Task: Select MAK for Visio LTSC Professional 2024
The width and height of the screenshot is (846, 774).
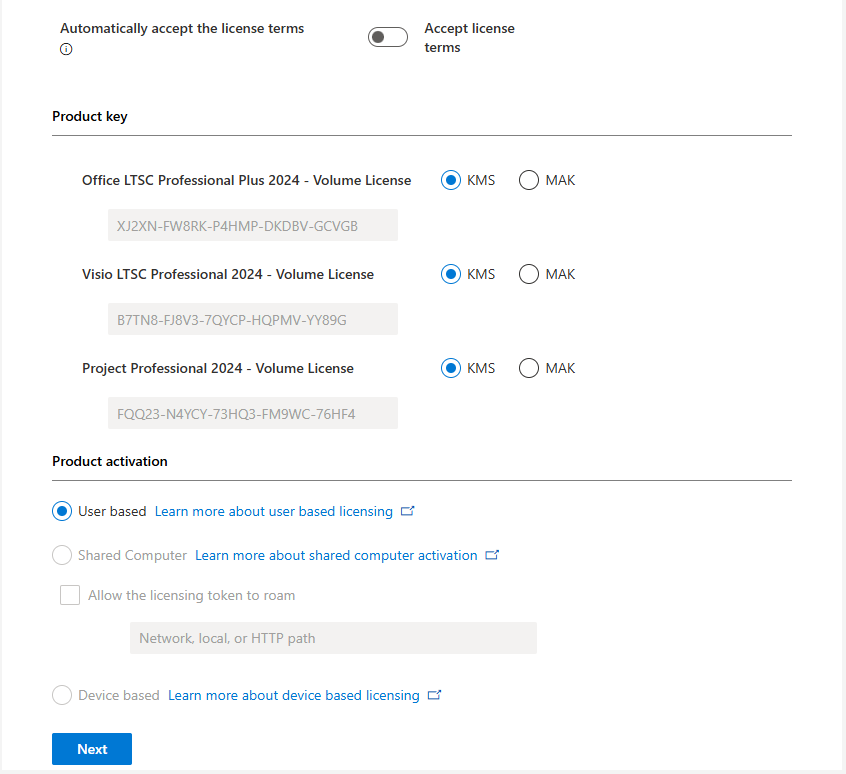Action: click(529, 274)
